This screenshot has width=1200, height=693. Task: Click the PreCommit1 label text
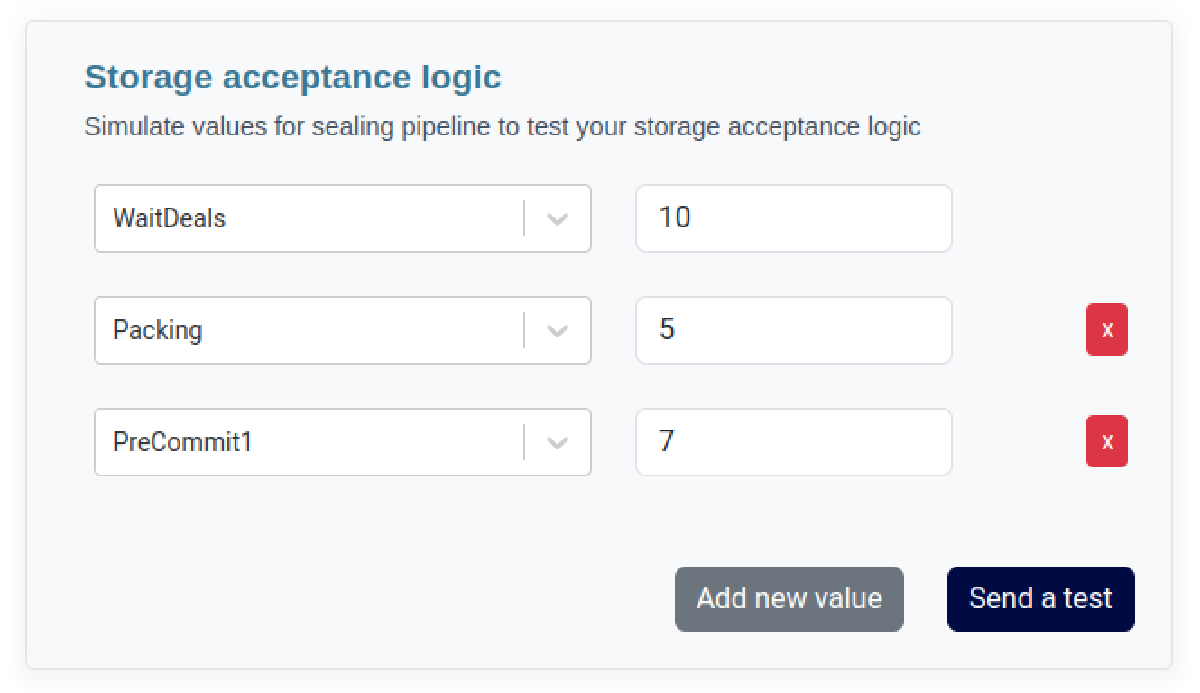coord(183,441)
